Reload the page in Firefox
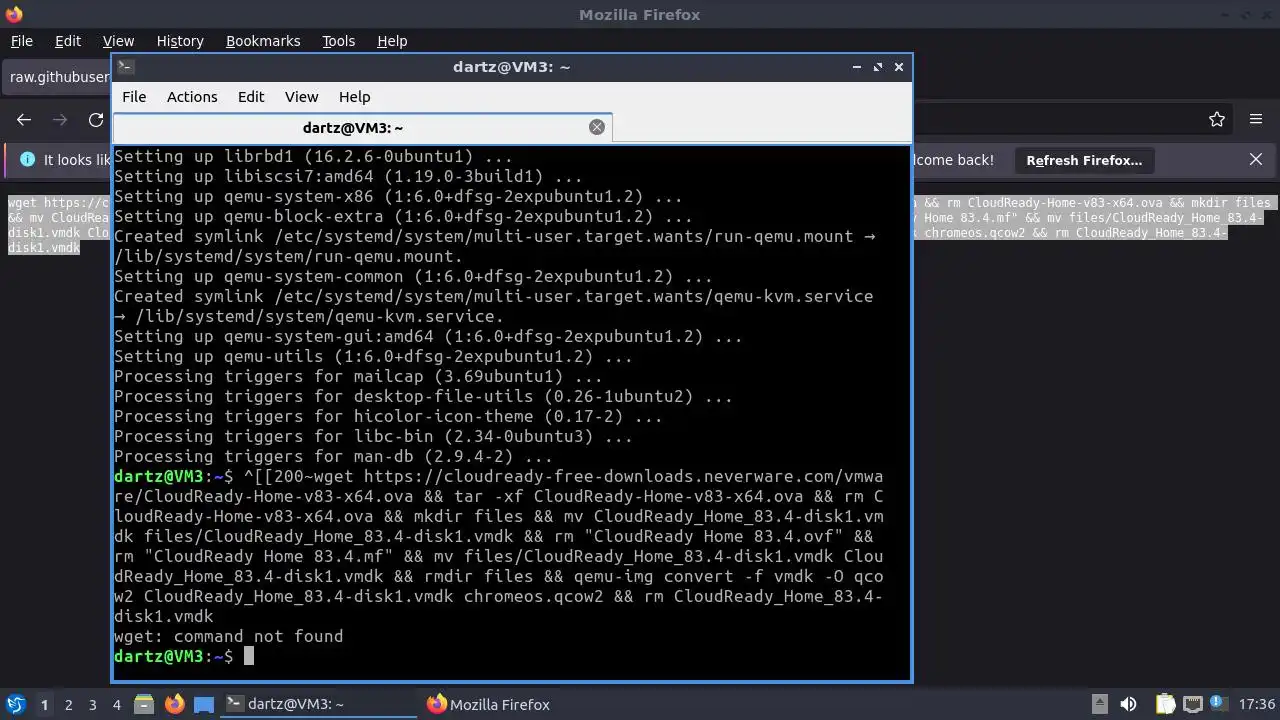1280x720 pixels. coord(96,120)
